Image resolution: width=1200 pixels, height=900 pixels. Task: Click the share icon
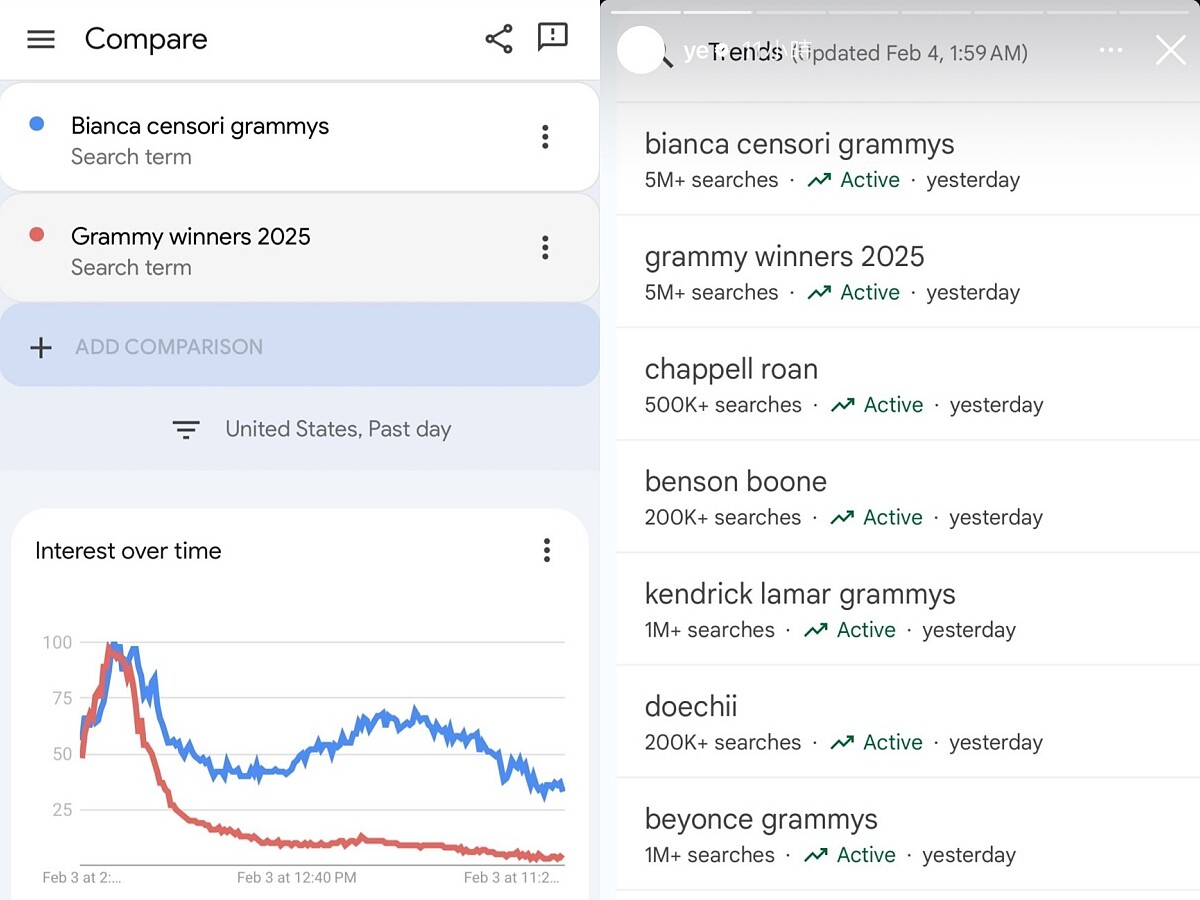(x=498, y=39)
